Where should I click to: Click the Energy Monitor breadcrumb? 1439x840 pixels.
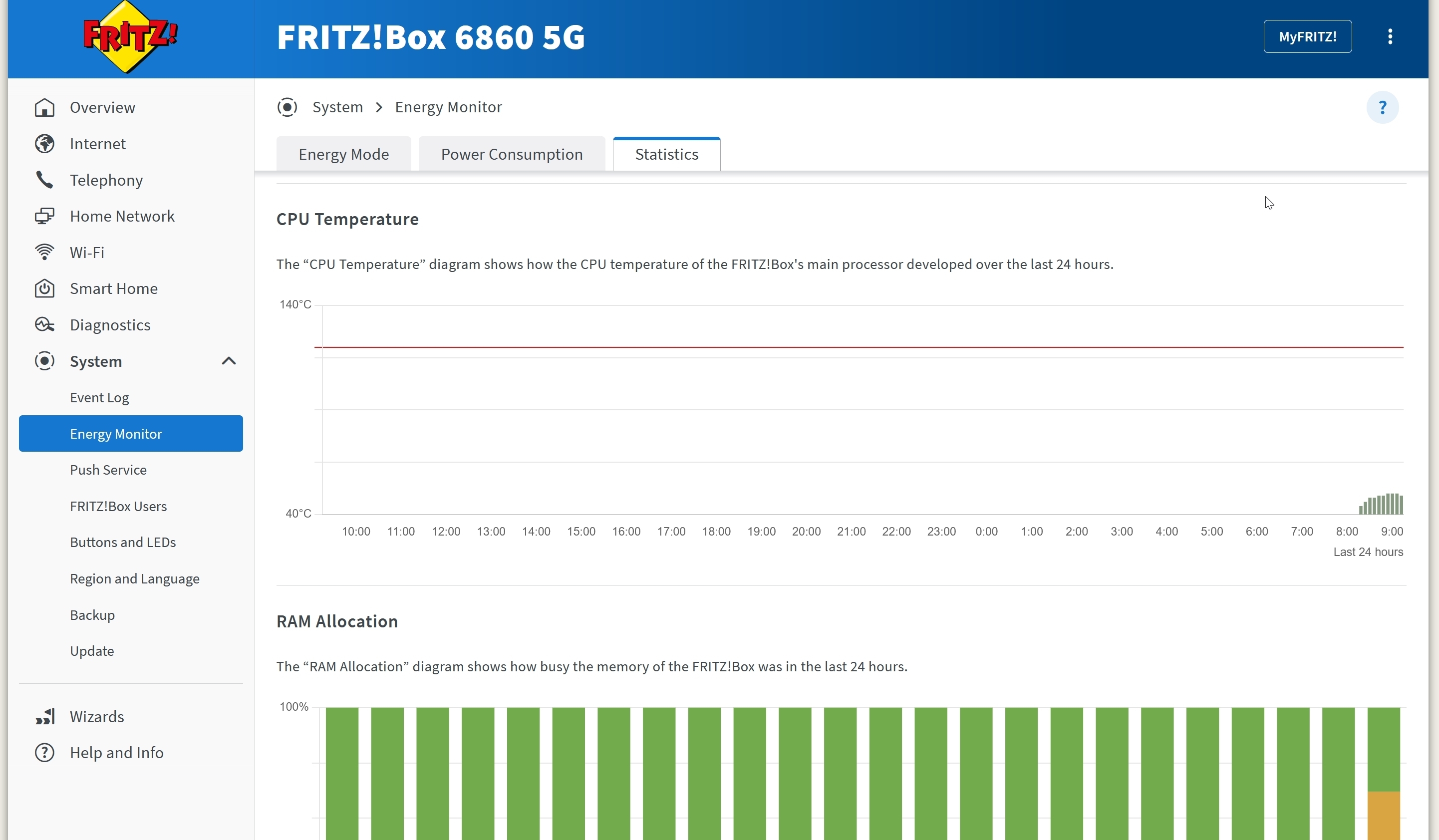448,107
